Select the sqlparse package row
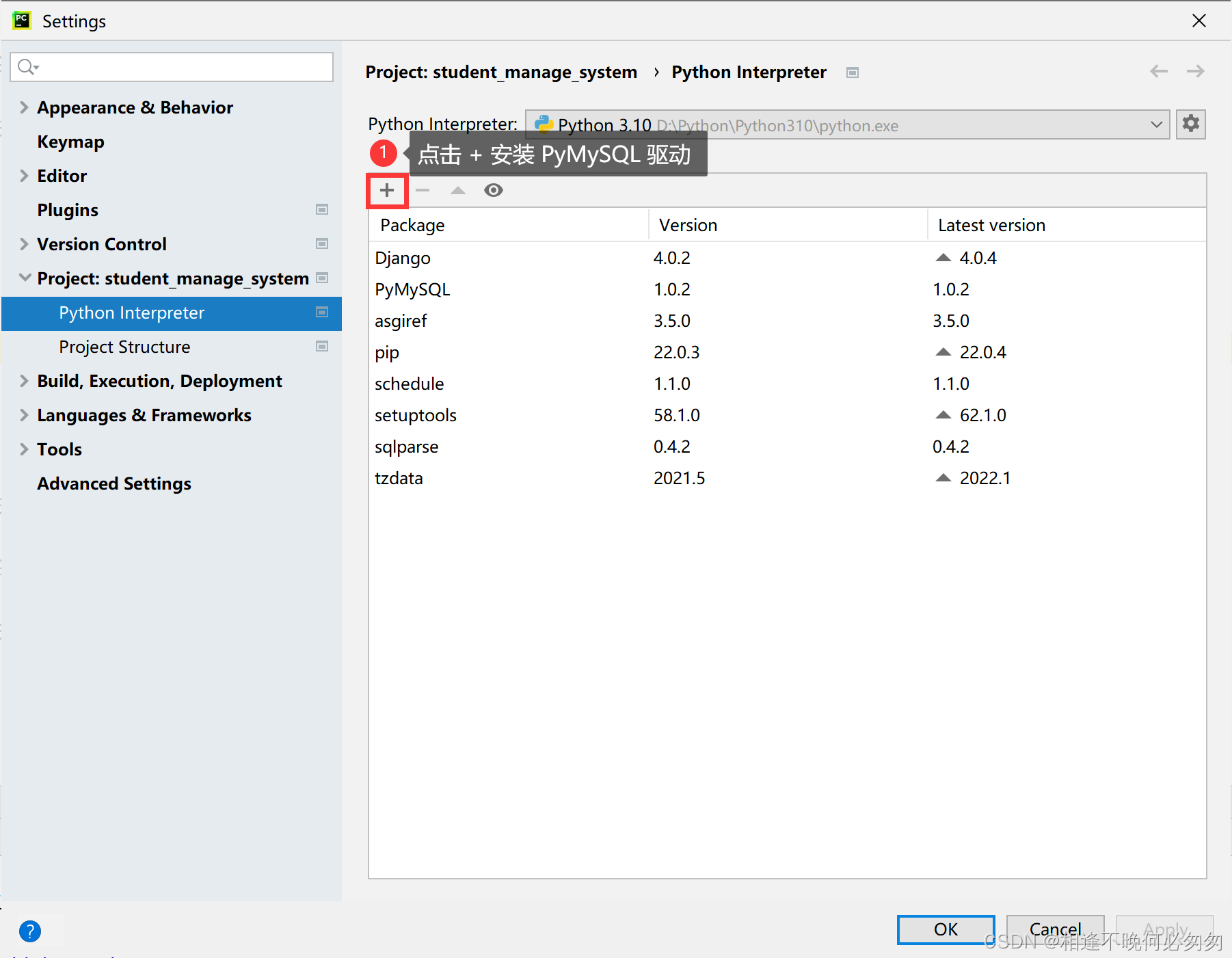The width and height of the screenshot is (1232, 958). [x=788, y=447]
